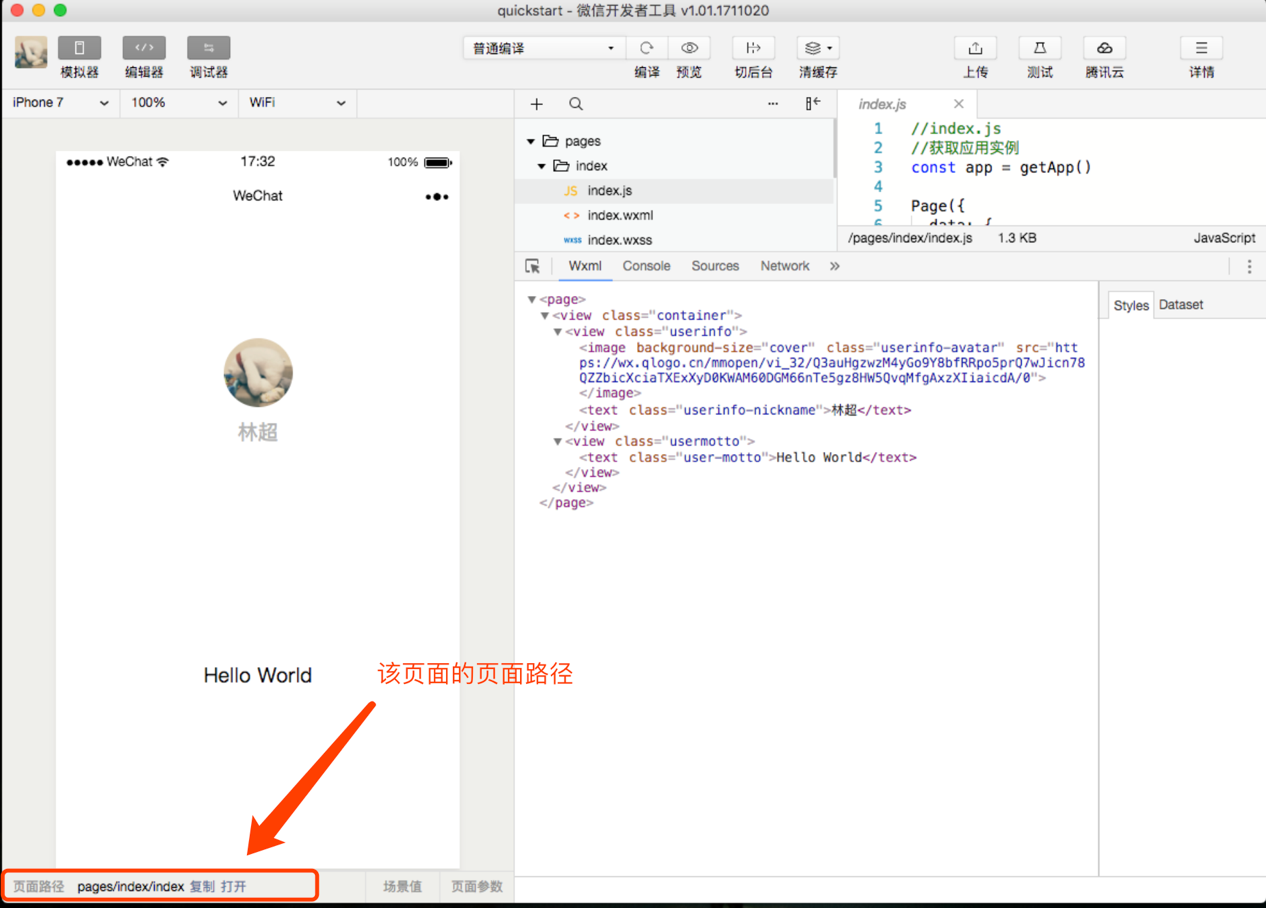The height and width of the screenshot is (908, 1266).
Task: Toggle the editor (编辑器) panel
Action: click(144, 48)
